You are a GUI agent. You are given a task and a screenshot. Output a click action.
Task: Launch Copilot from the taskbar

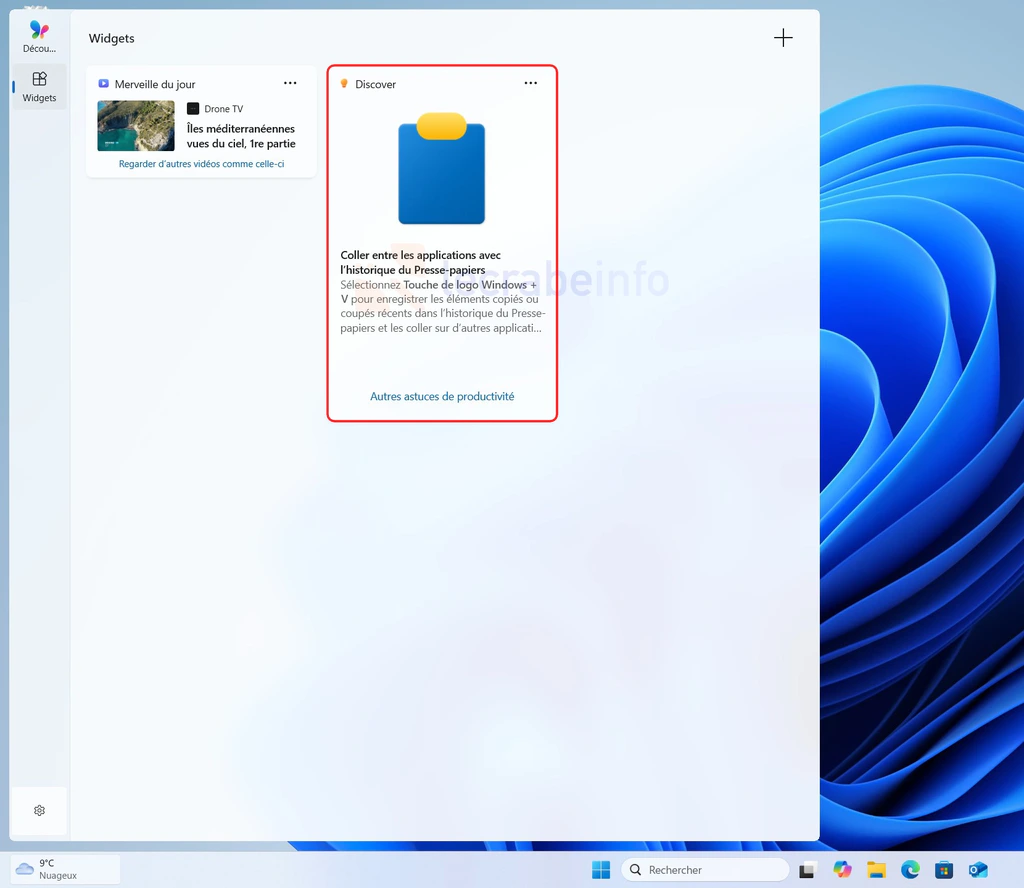pos(842,870)
